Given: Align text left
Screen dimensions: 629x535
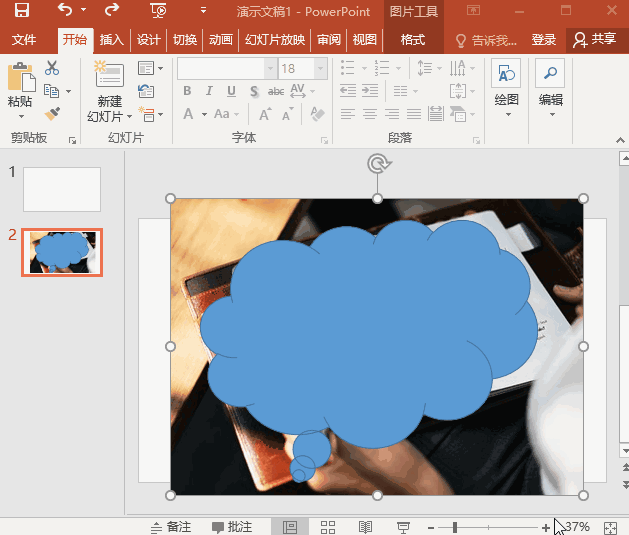Looking at the screenshot, I should click(348, 114).
